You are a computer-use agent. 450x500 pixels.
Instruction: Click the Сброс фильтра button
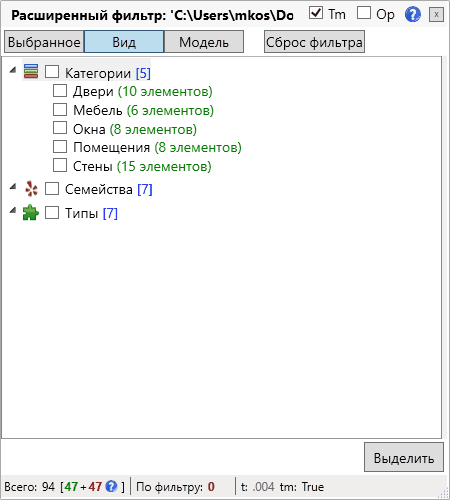tap(314, 42)
